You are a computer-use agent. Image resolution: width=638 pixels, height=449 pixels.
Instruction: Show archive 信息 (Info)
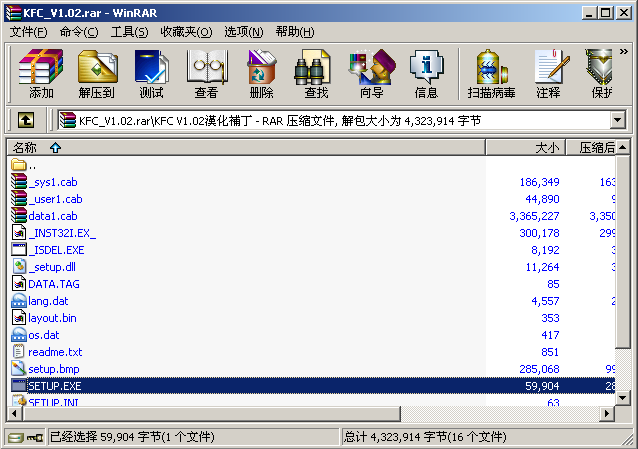click(426, 74)
